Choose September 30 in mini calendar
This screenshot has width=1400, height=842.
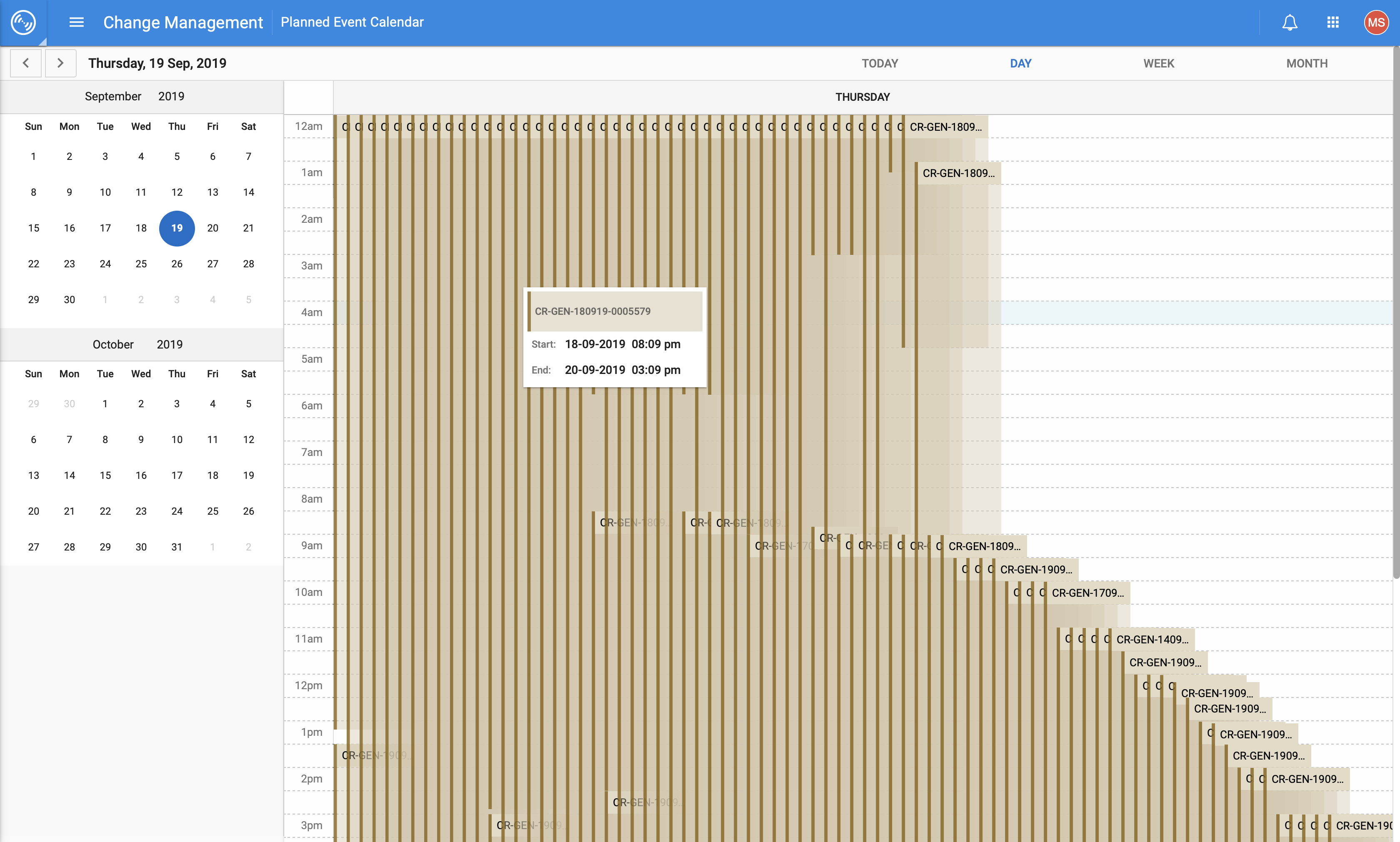(x=69, y=299)
